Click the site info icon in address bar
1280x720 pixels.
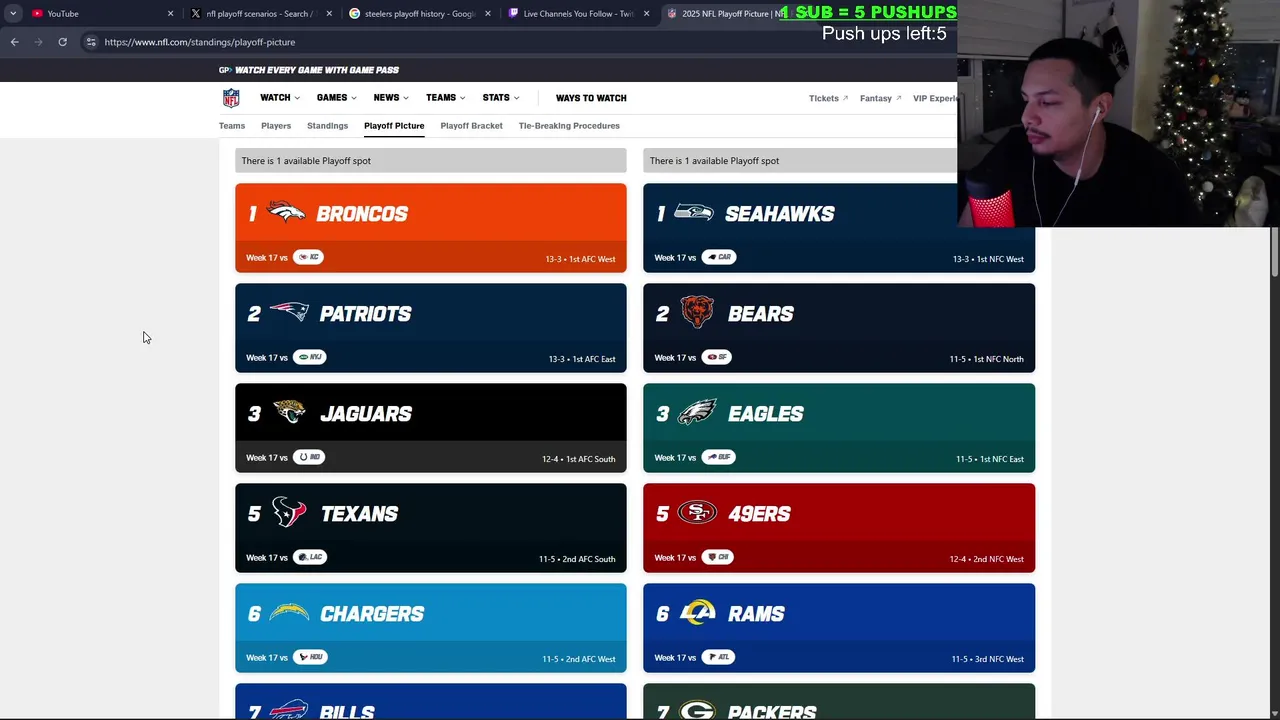[91, 42]
